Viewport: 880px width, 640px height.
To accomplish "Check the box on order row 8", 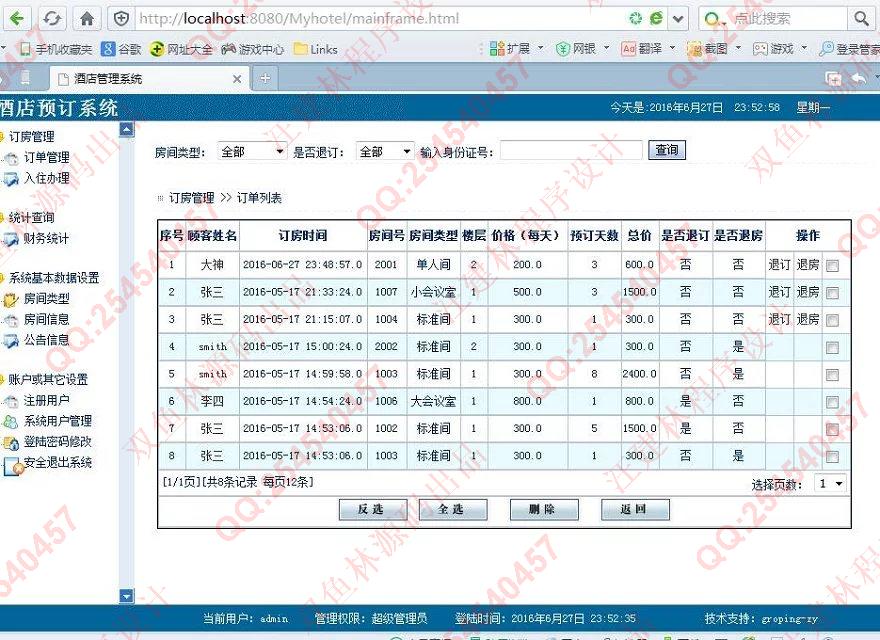I will tap(832, 457).
